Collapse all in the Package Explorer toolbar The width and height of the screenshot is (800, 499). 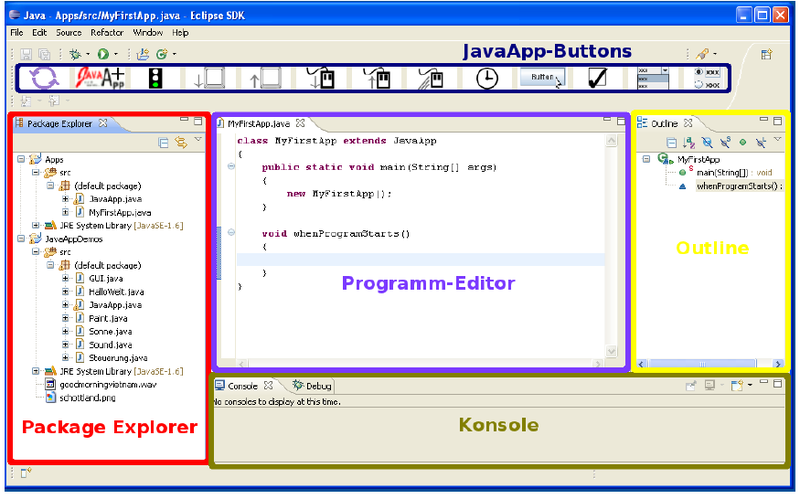click(x=163, y=143)
